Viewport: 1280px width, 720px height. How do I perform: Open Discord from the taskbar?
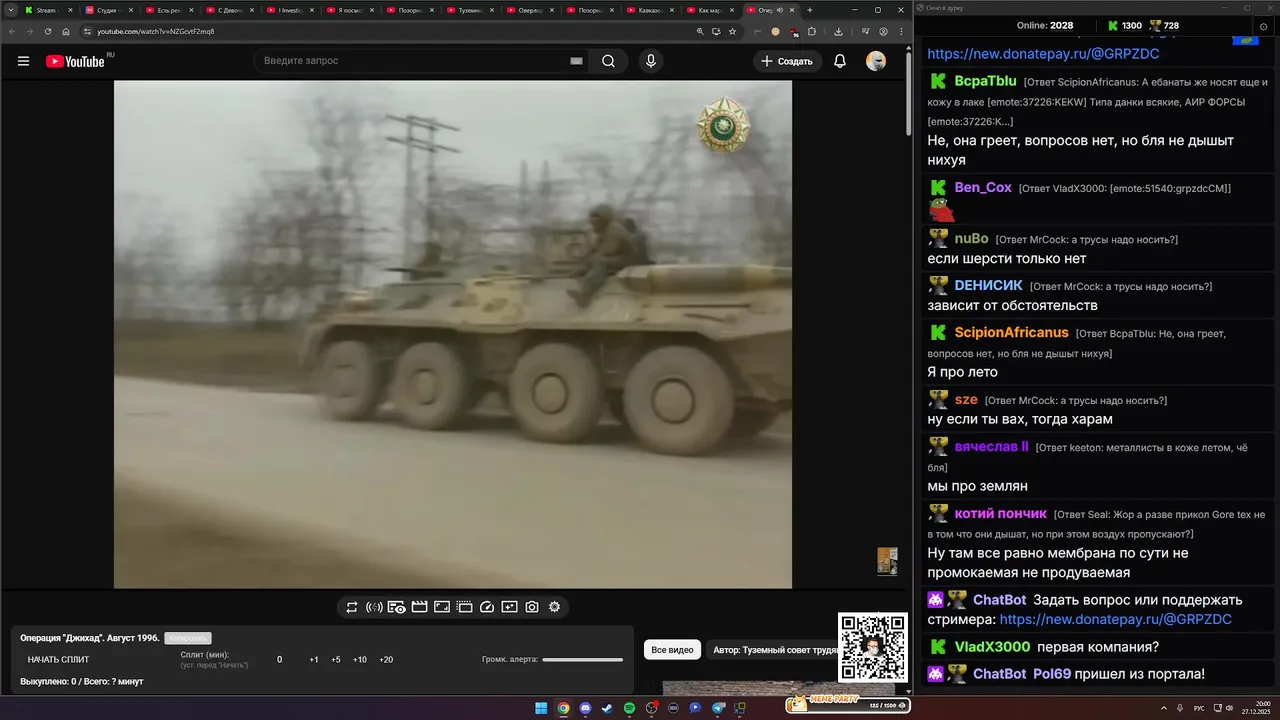585,708
